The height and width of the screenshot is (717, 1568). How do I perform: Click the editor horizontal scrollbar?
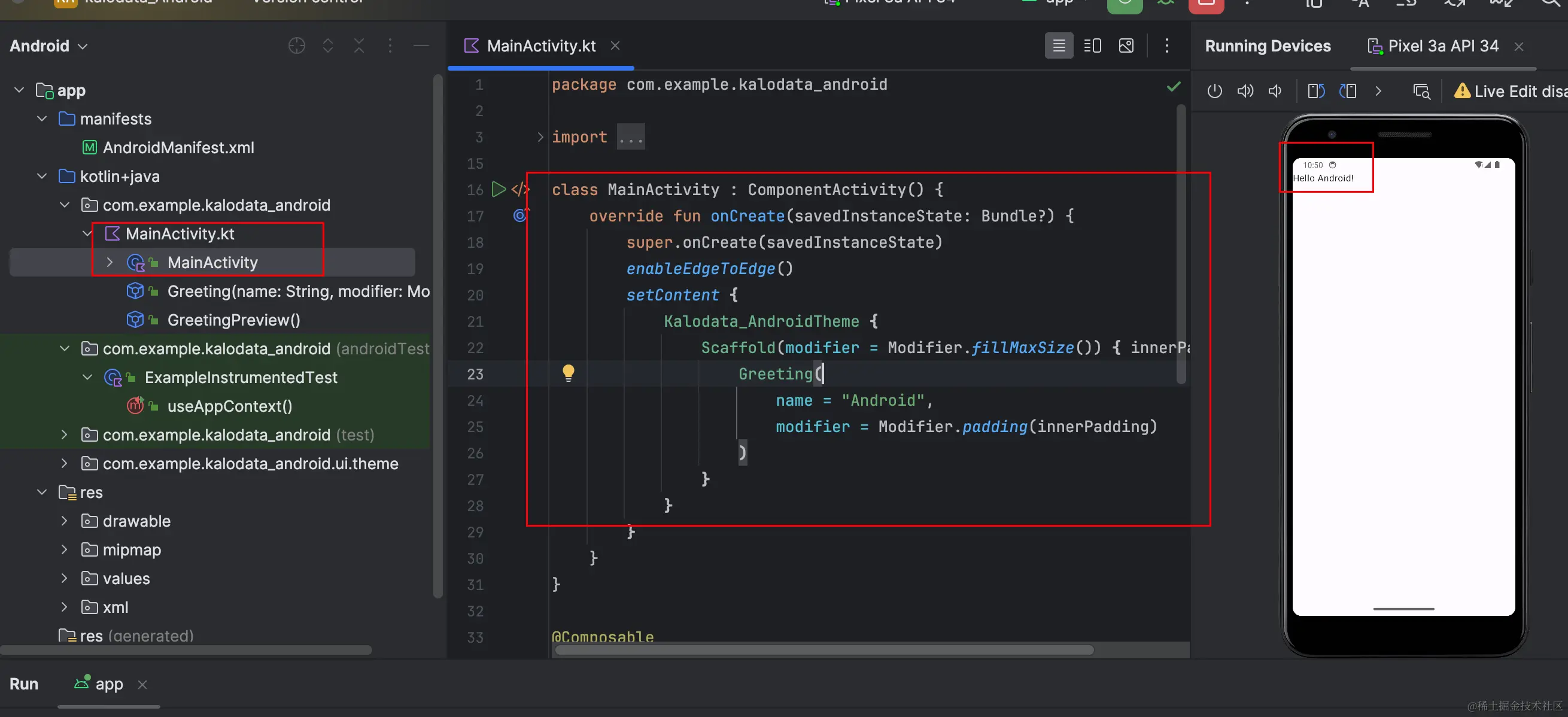click(x=823, y=649)
